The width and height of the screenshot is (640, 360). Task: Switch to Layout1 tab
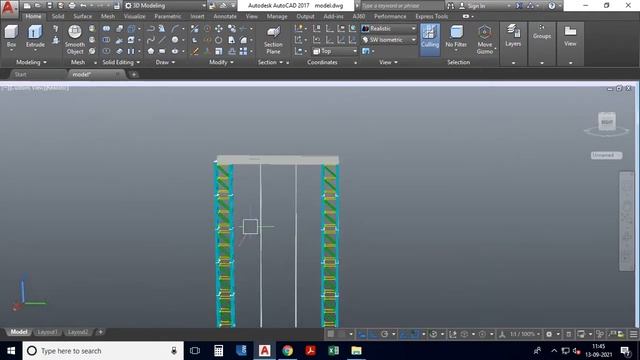point(47,332)
